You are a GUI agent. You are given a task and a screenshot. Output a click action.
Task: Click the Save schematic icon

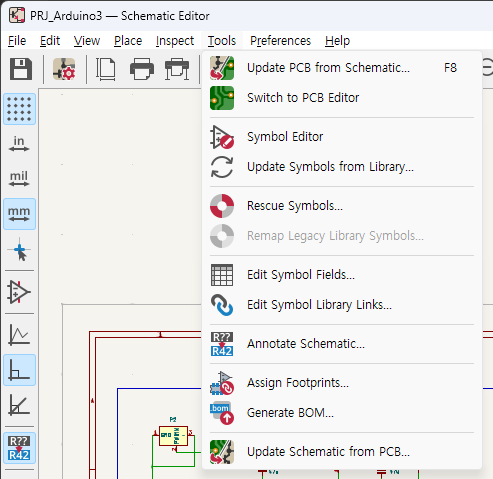click(21, 69)
